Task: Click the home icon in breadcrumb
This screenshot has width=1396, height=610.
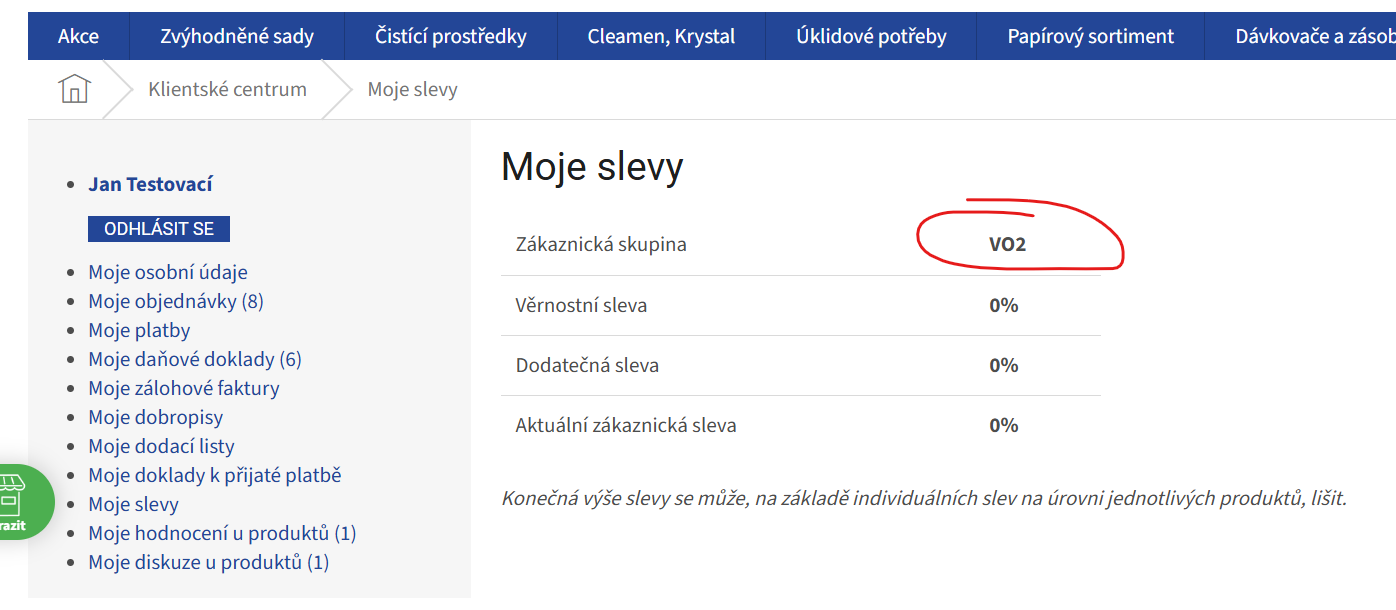Action: click(75, 89)
